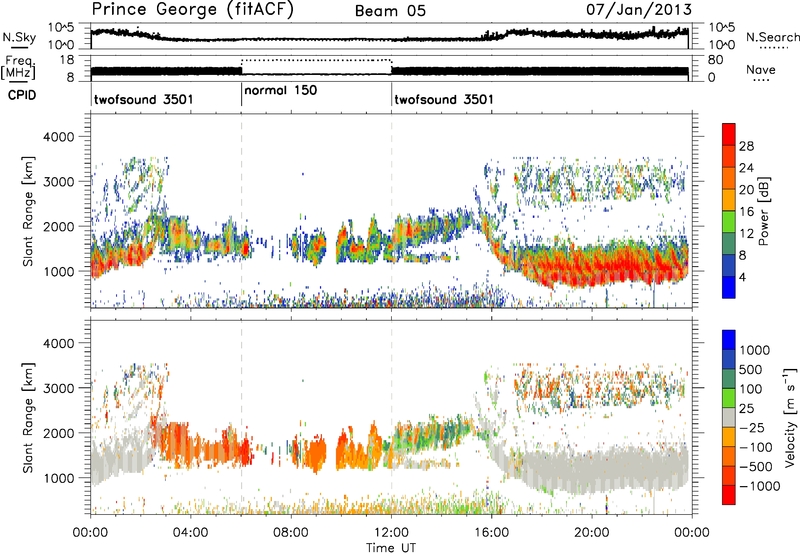Click the "−100" tick on Velocity colorbar
The width and height of the screenshot is (800, 554).
(756, 447)
